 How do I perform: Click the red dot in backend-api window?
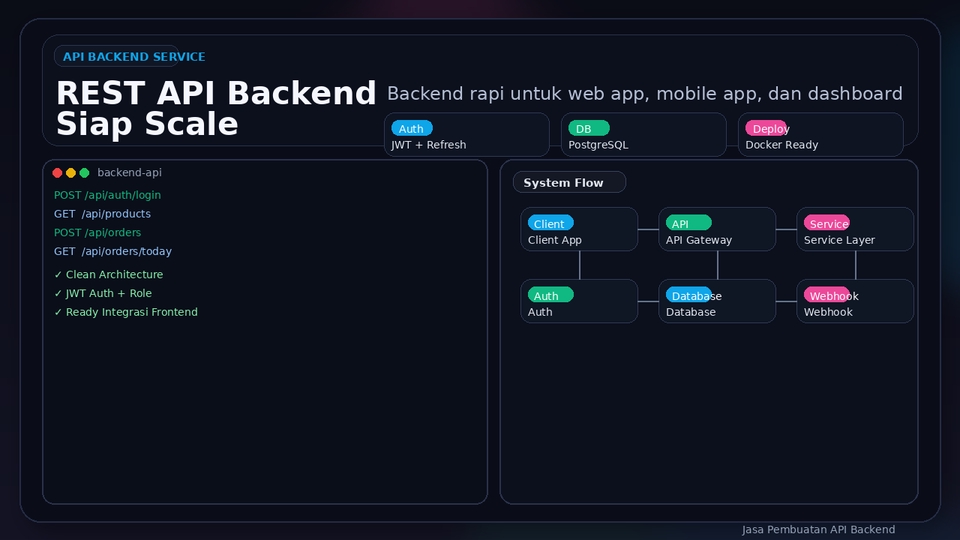(58, 173)
